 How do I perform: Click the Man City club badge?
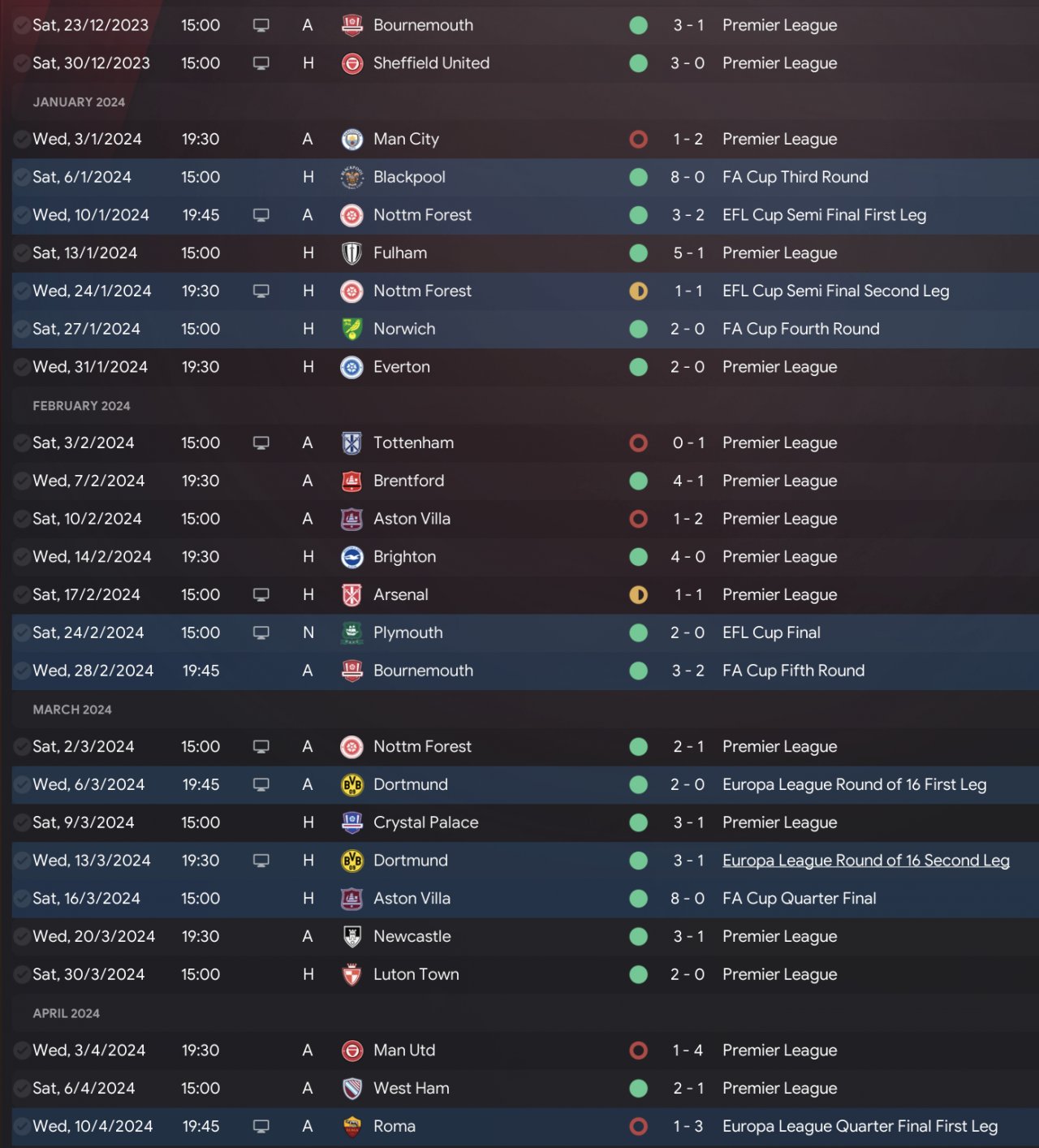351,140
